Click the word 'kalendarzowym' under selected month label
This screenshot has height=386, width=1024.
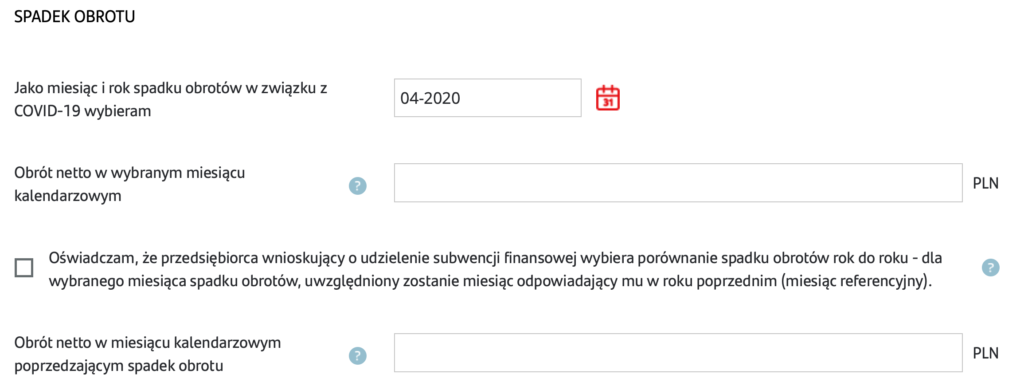coord(68,195)
